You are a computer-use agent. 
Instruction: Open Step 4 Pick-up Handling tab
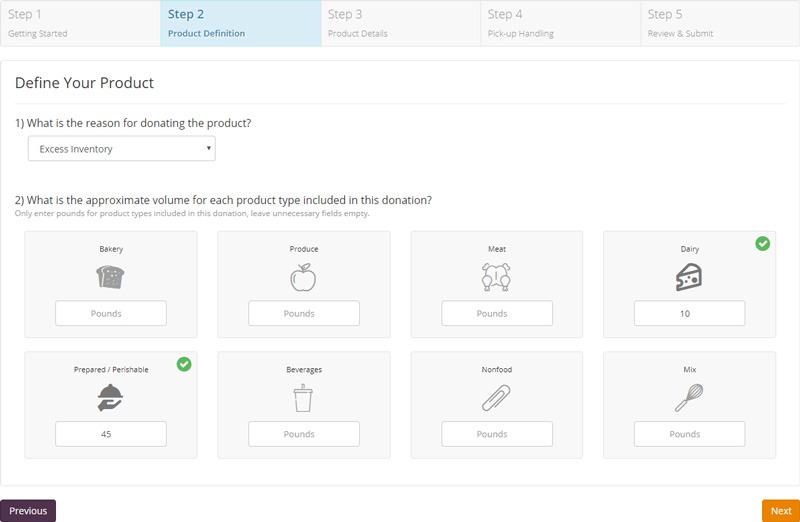pos(560,23)
